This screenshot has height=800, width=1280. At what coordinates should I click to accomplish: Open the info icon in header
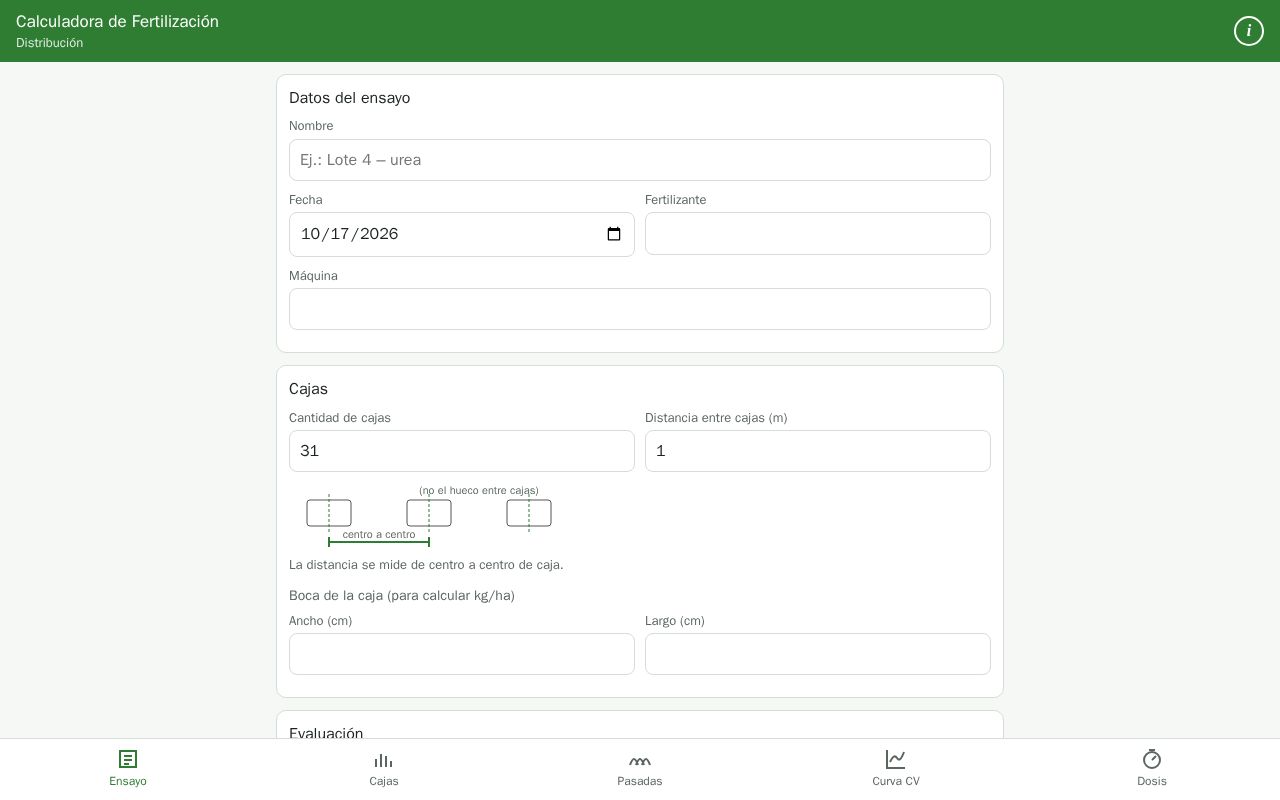tap(1249, 31)
